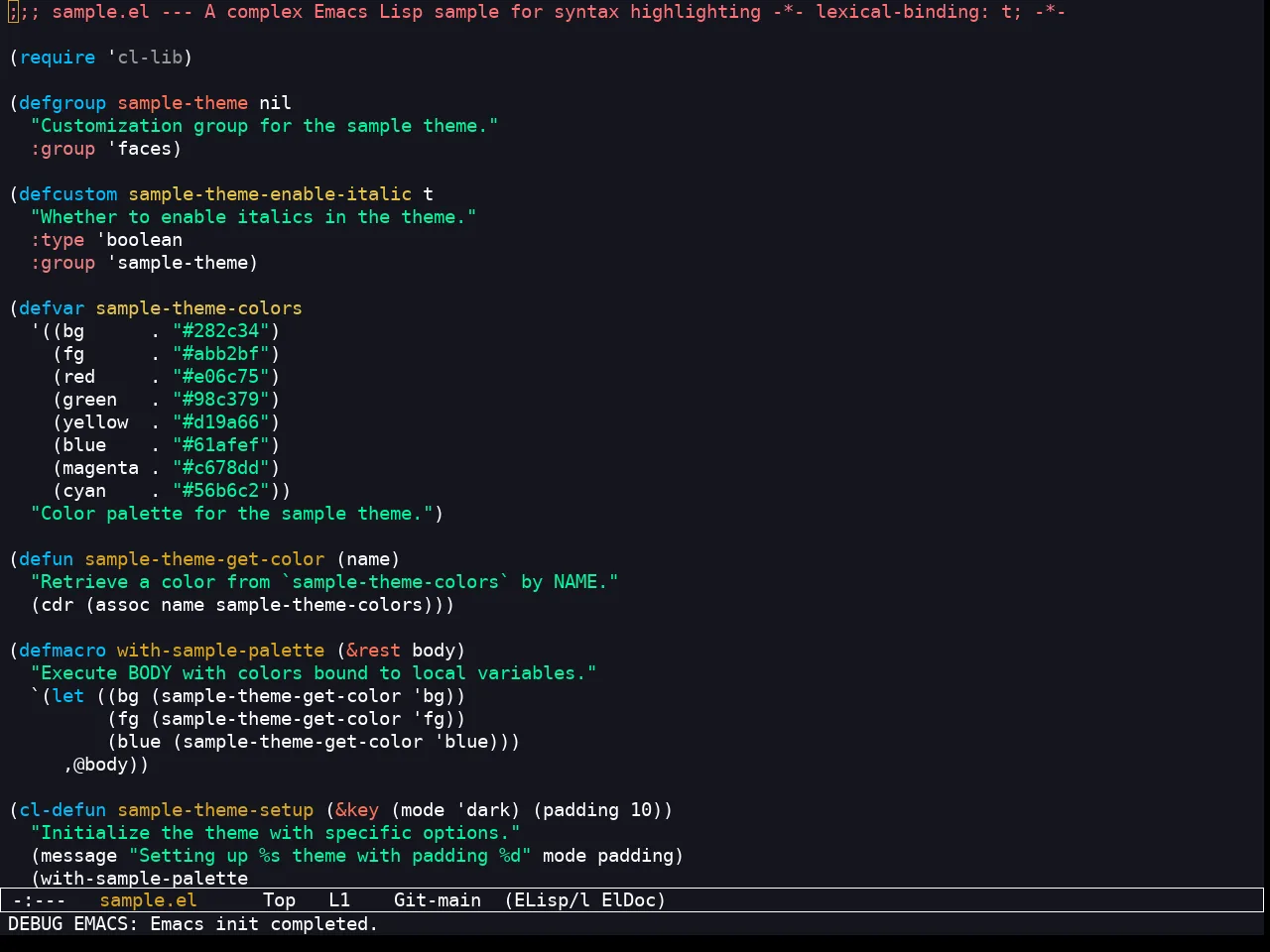This screenshot has height=952, width=1270.
Task: Click L1 line number in mode line
Action: 339,900
